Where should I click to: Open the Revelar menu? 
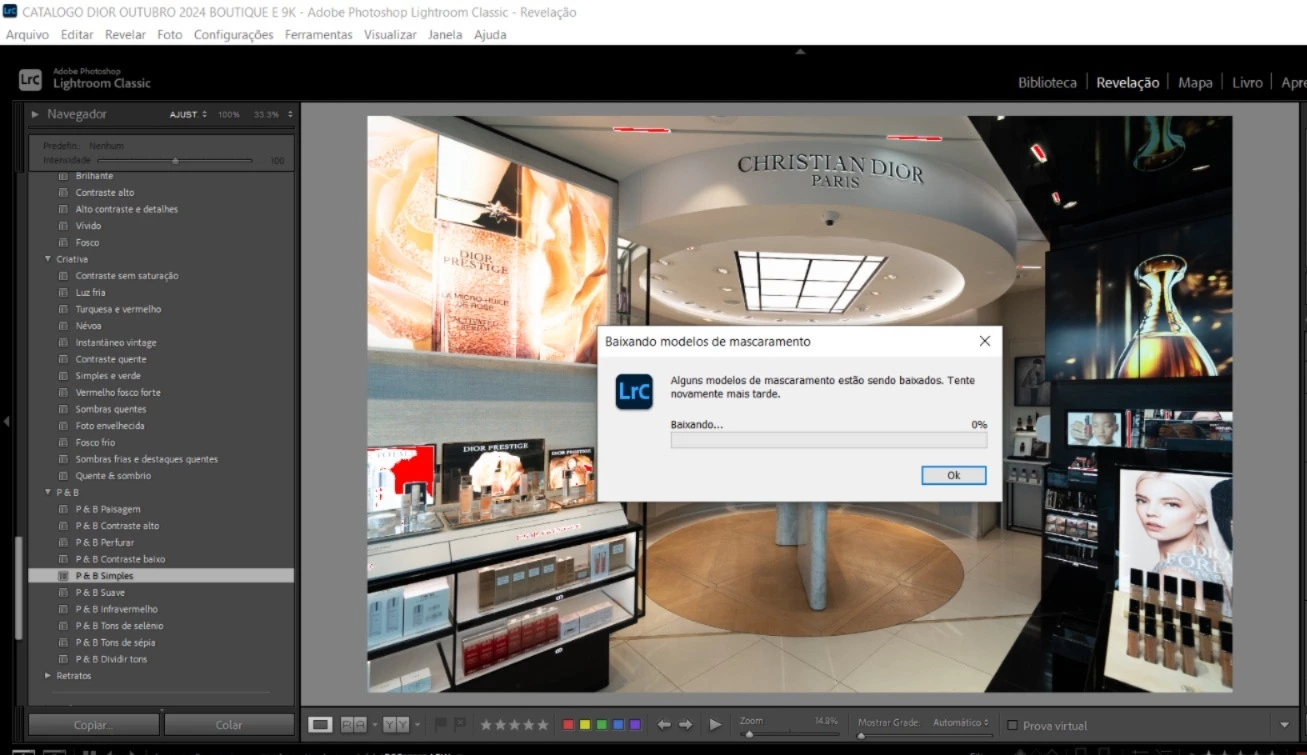(125, 34)
